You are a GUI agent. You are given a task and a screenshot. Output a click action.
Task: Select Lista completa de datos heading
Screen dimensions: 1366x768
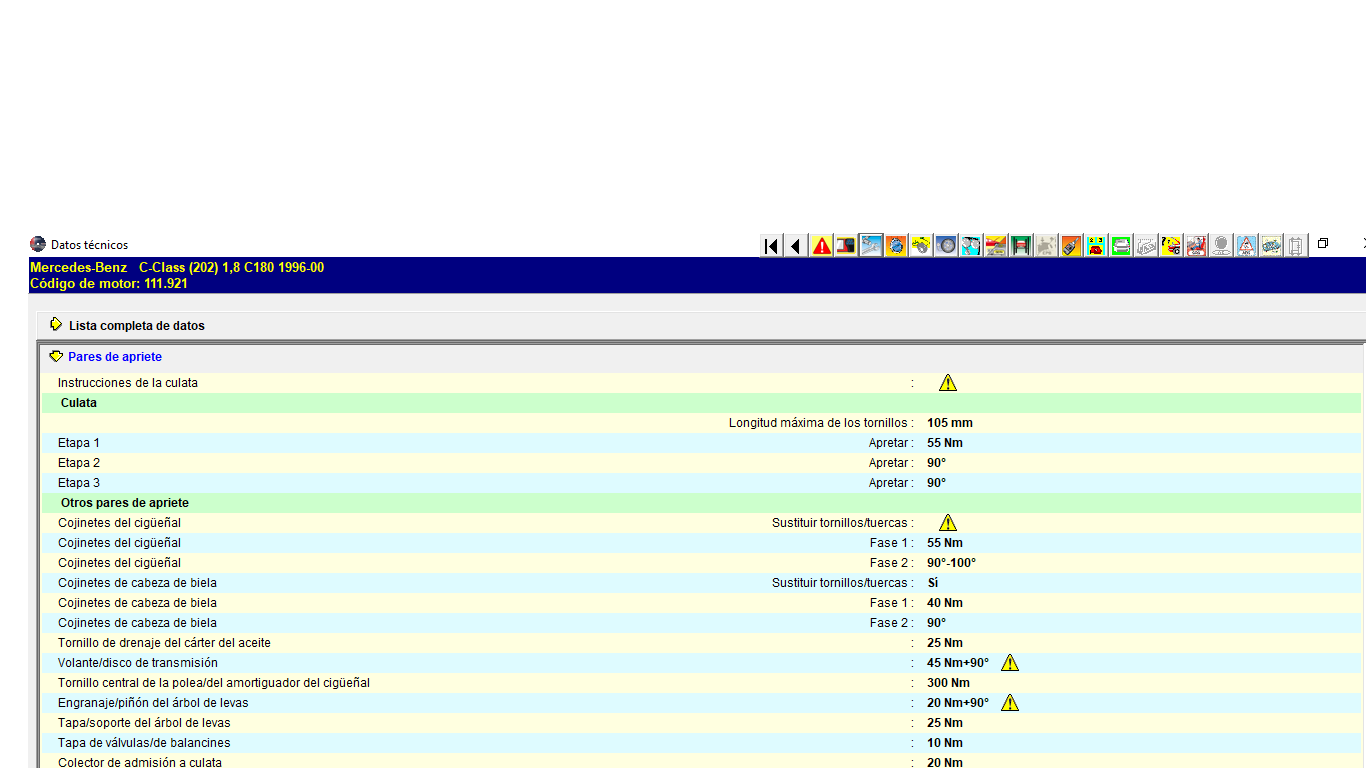point(137,326)
